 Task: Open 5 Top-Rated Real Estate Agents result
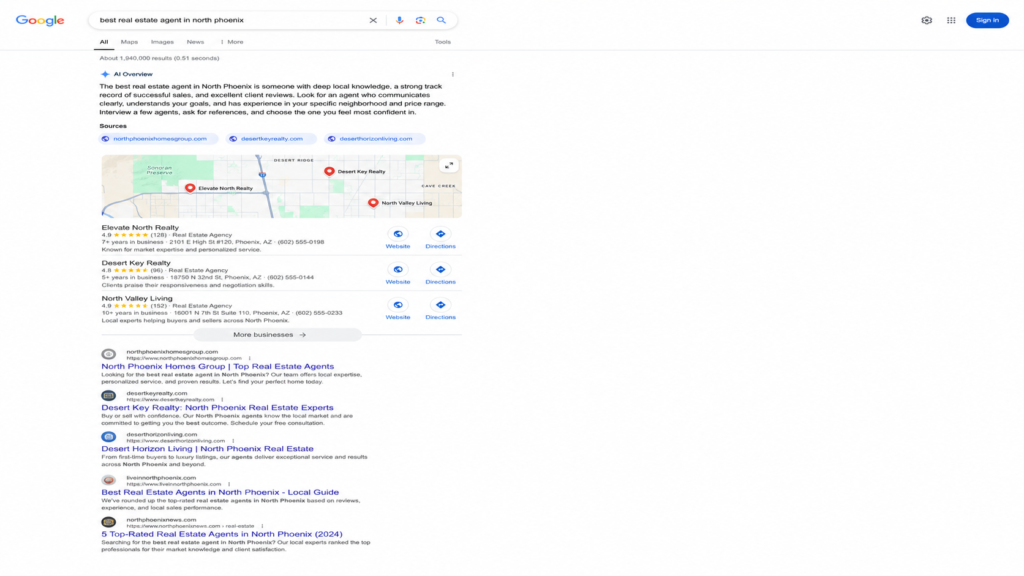click(x=221, y=534)
